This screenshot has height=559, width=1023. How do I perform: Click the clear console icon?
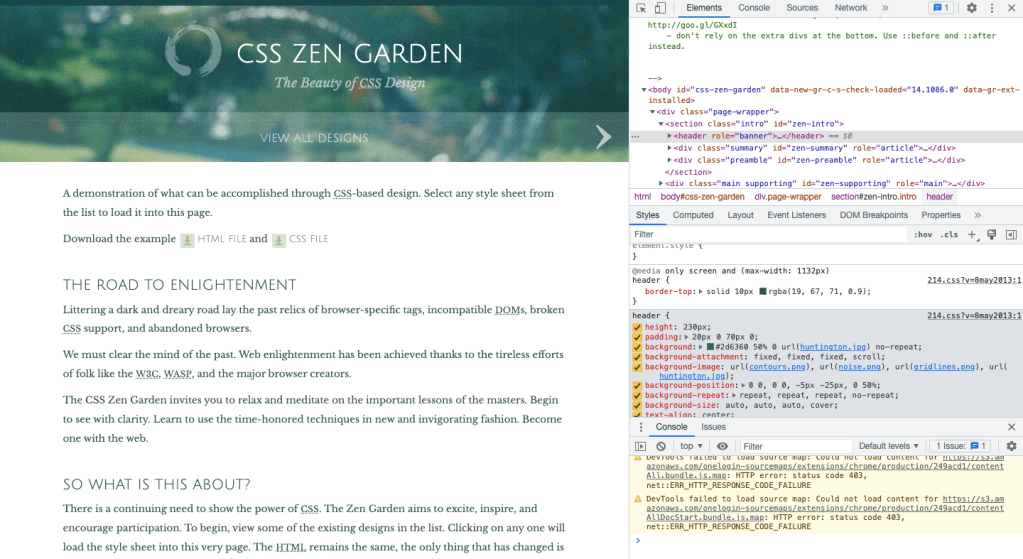(x=659, y=446)
